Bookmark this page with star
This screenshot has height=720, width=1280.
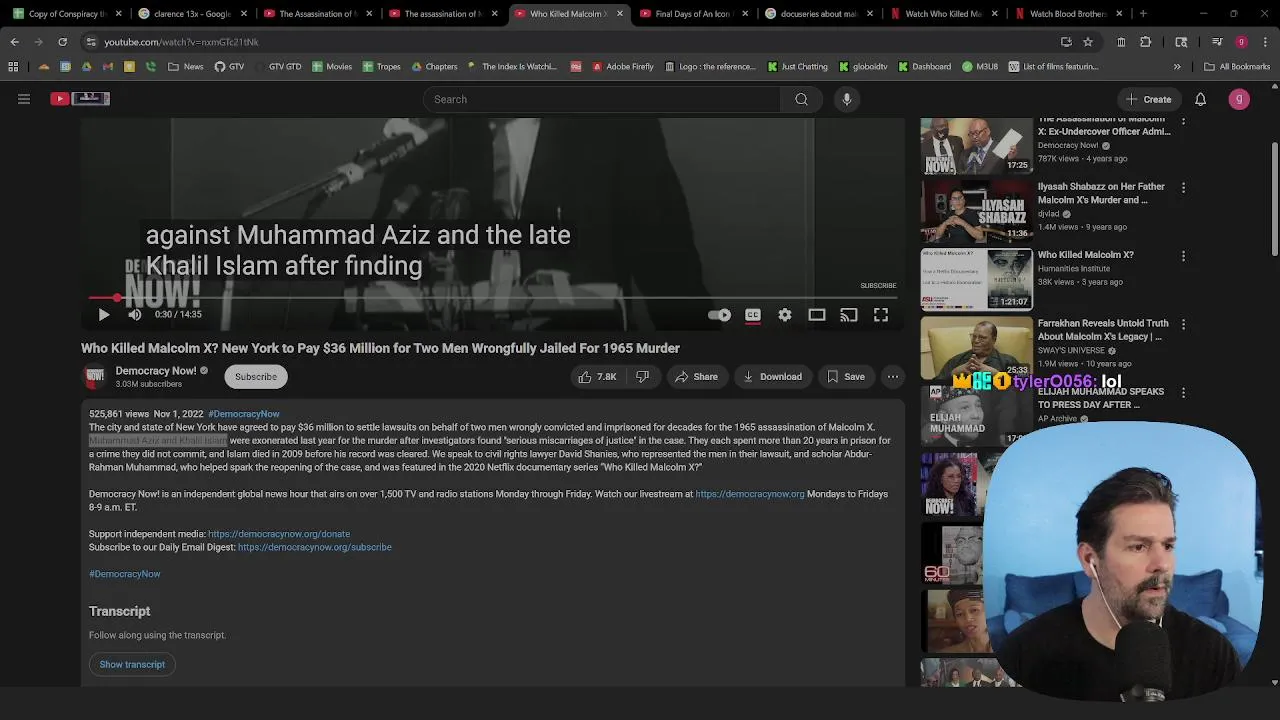coord(1088,42)
